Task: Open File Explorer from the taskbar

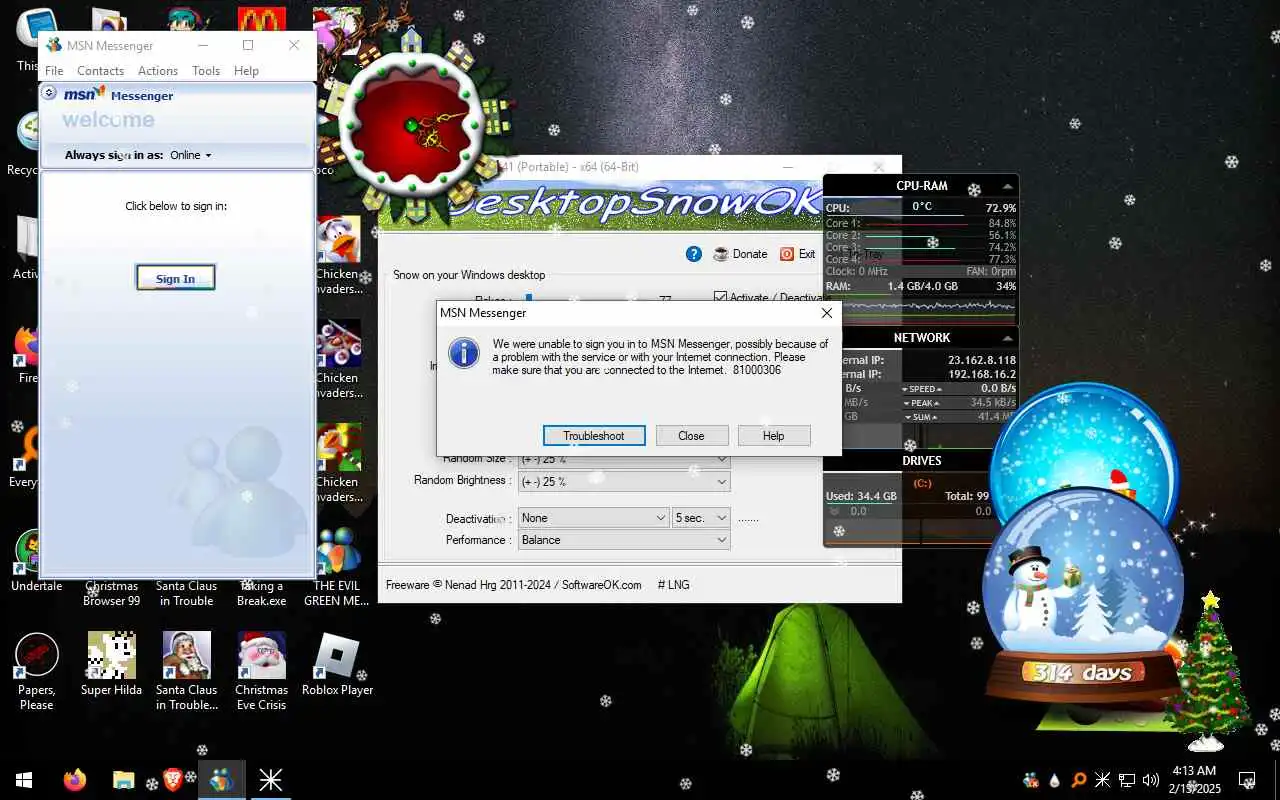Action: click(123, 780)
